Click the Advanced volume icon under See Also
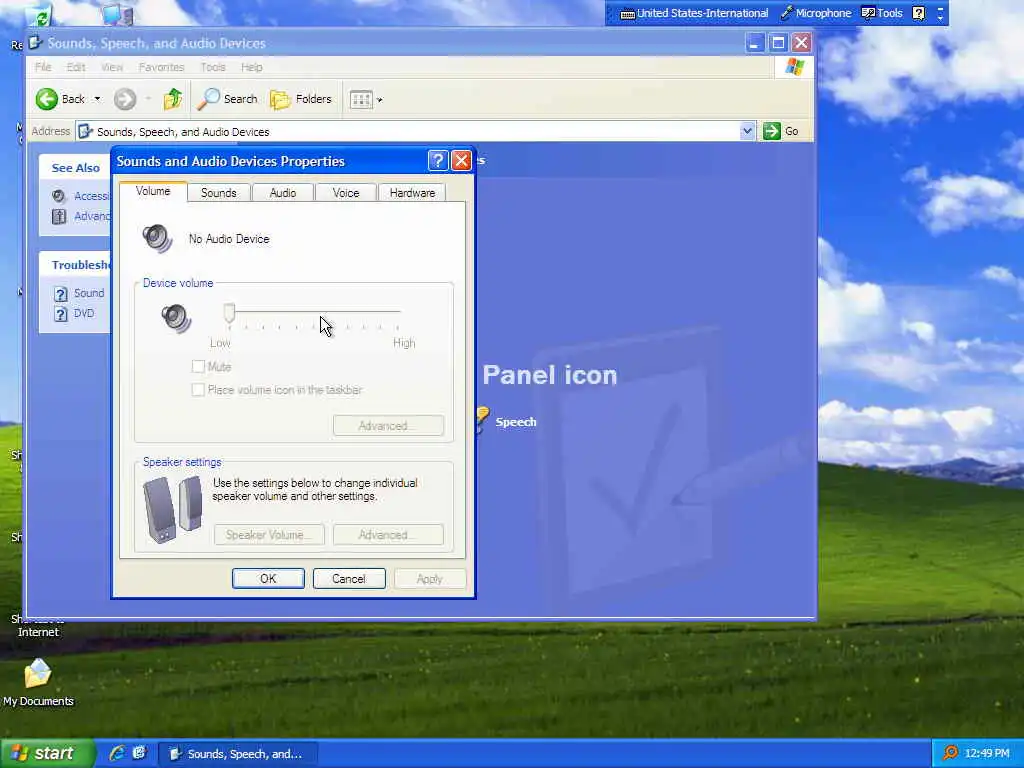The image size is (1024, 768). [59, 216]
